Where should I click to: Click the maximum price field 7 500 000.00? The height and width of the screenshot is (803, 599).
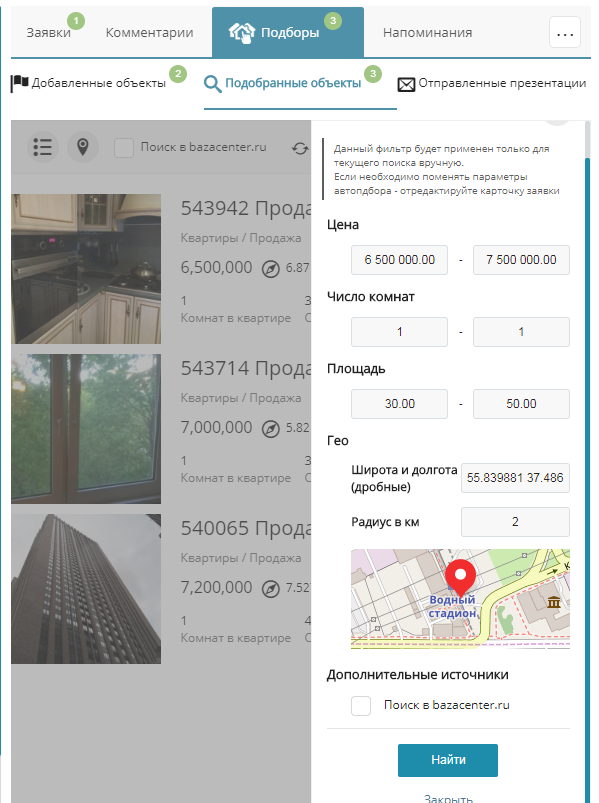pyautogui.click(x=521, y=260)
